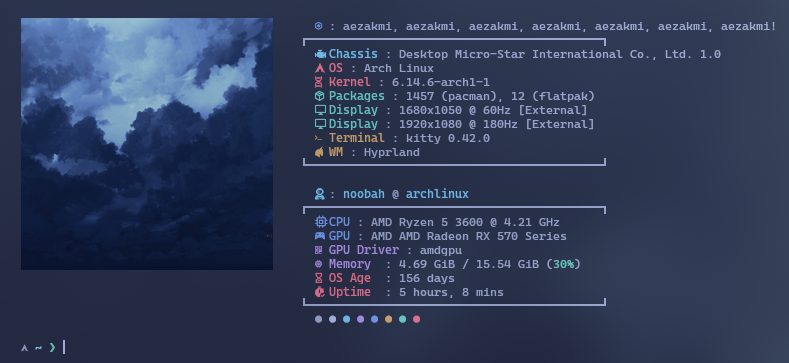The image size is (789, 363).
Task: Click the Packages label
Action: coord(357,96)
